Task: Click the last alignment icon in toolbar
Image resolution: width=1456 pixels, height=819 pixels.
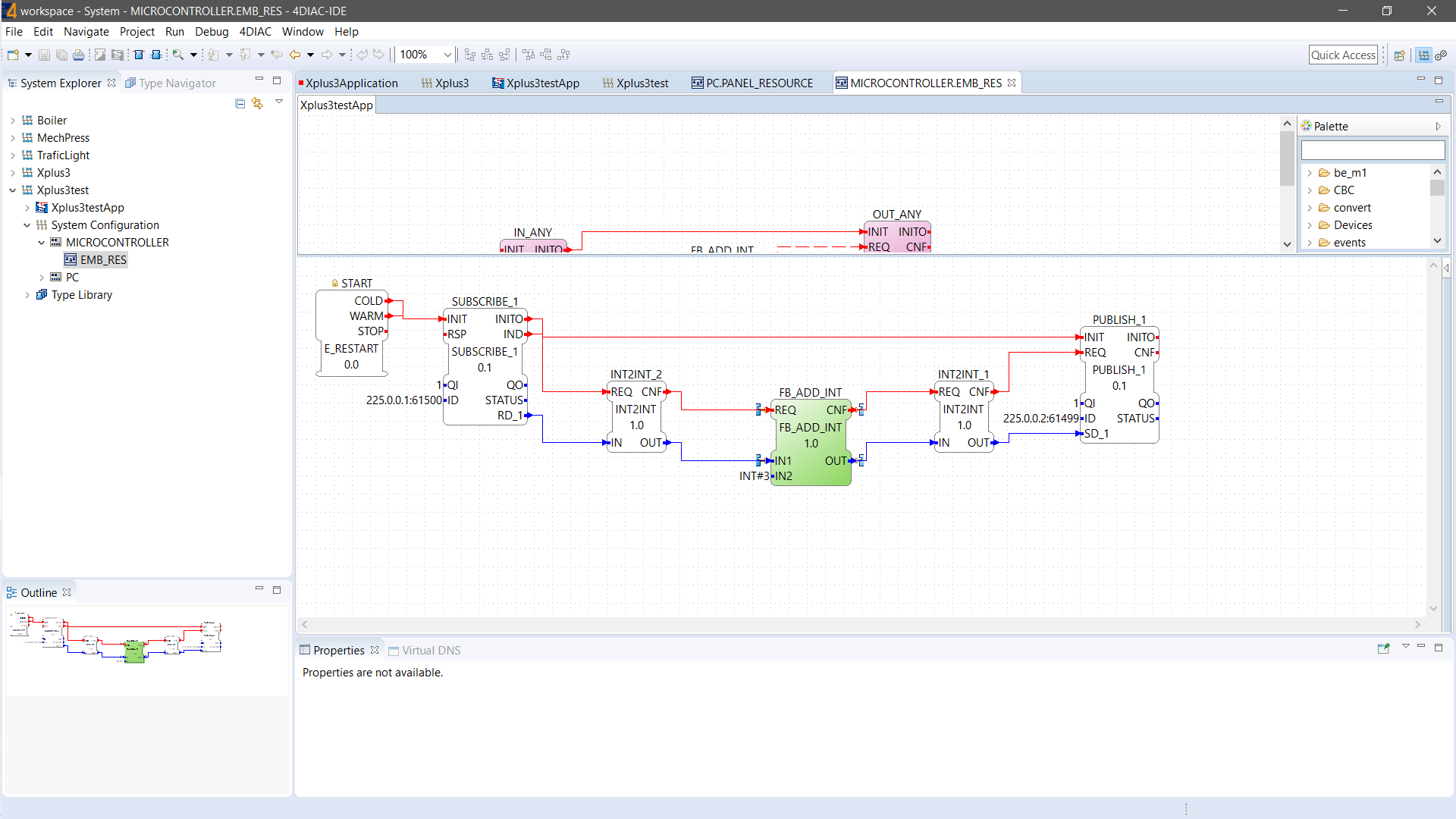Action: pos(563,55)
